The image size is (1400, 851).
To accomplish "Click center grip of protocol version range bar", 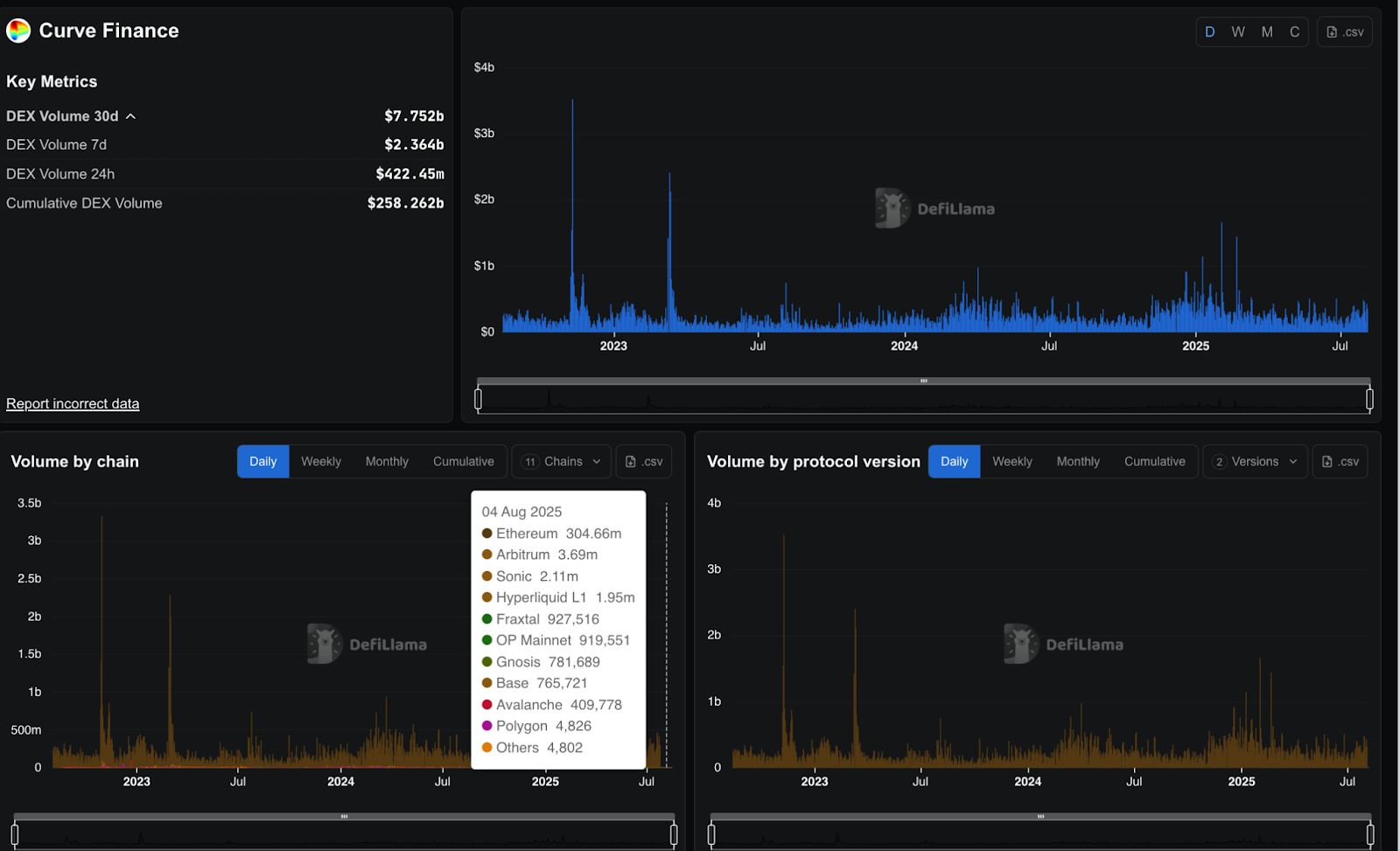I will tap(1040, 817).
